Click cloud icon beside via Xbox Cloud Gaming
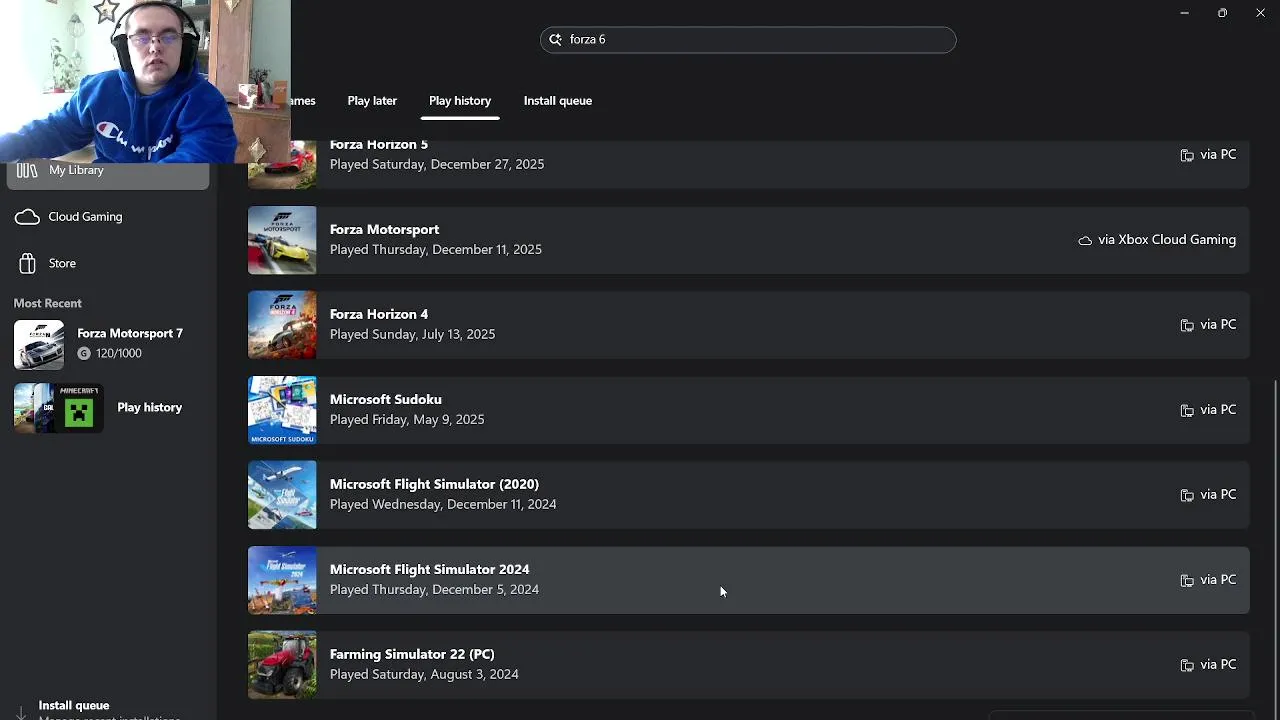The image size is (1280, 720). point(1085,241)
